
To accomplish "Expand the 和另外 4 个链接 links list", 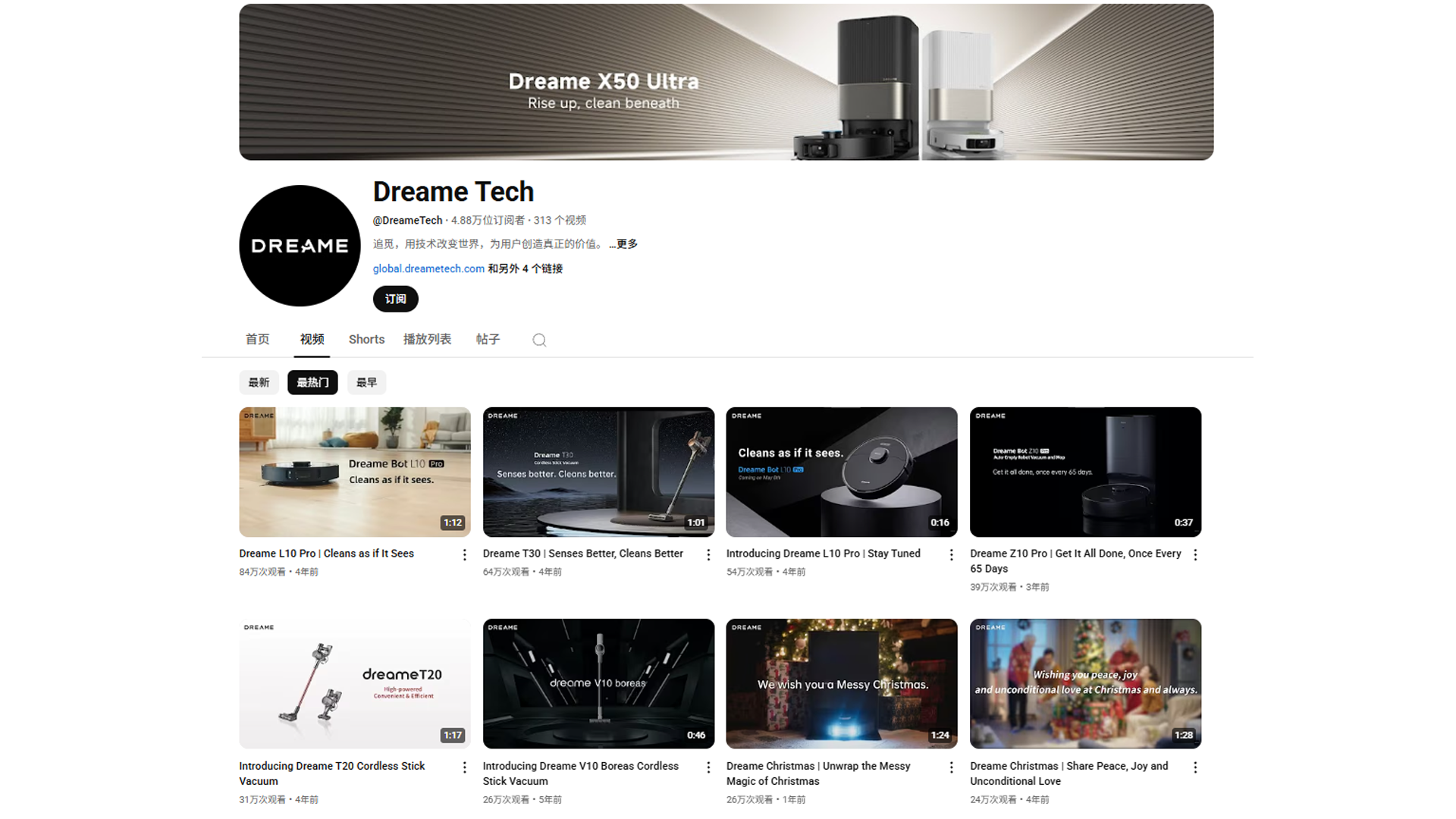I will coord(525,268).
